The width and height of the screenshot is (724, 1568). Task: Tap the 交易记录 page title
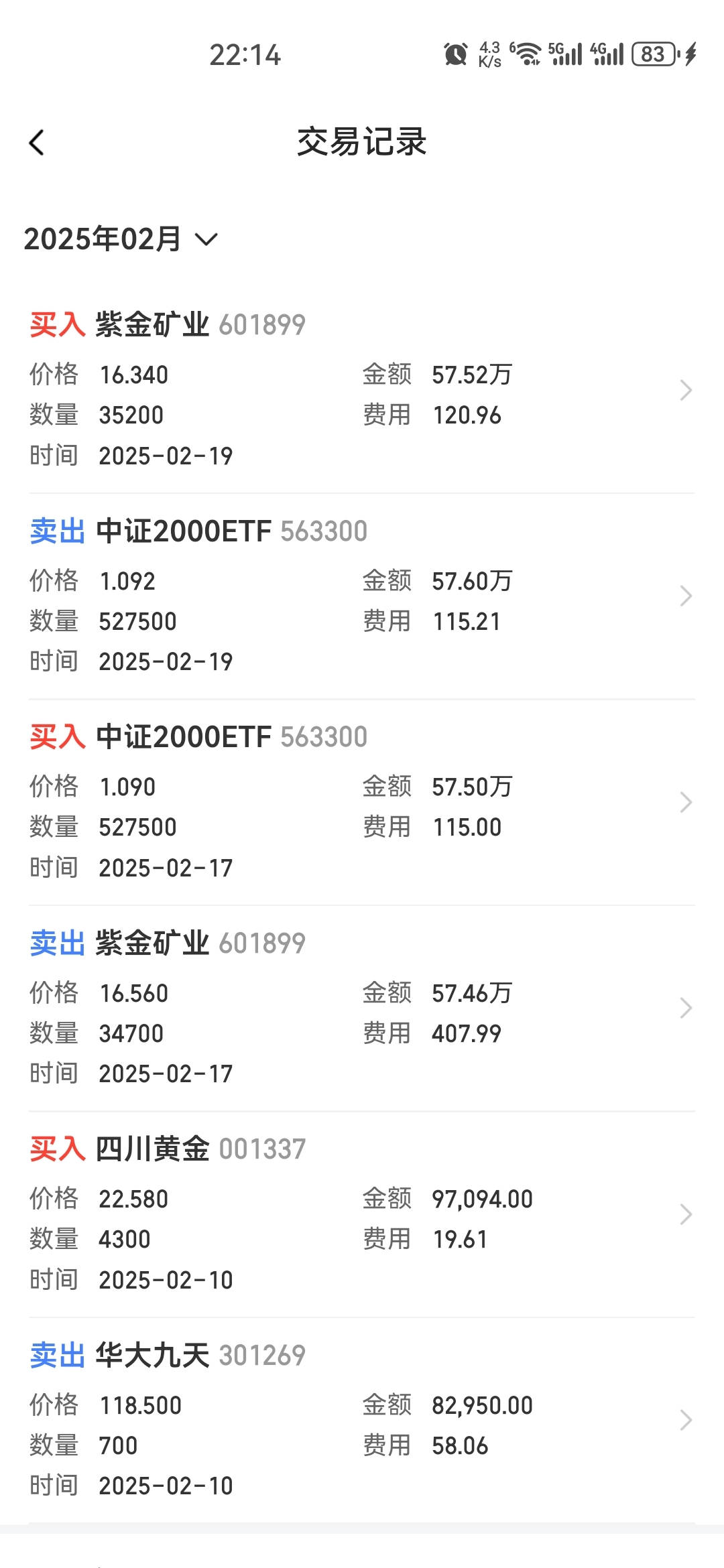(362, 142)
